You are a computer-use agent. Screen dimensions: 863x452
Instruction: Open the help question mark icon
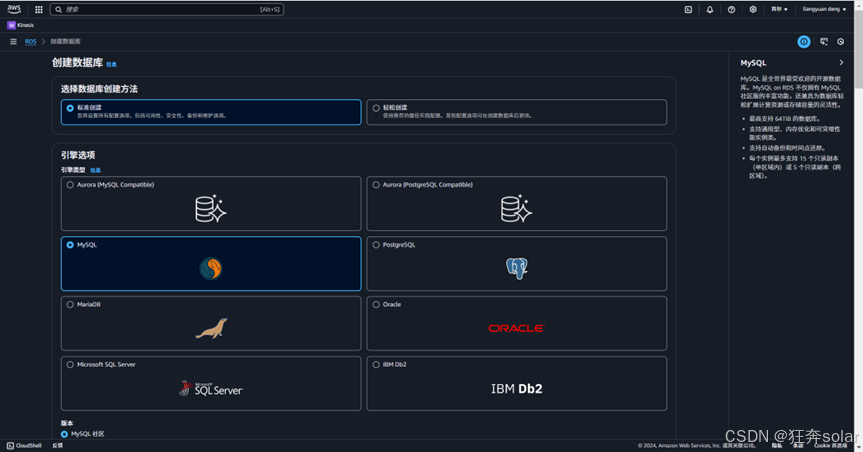pyautogui.click(x=731, y=9)
